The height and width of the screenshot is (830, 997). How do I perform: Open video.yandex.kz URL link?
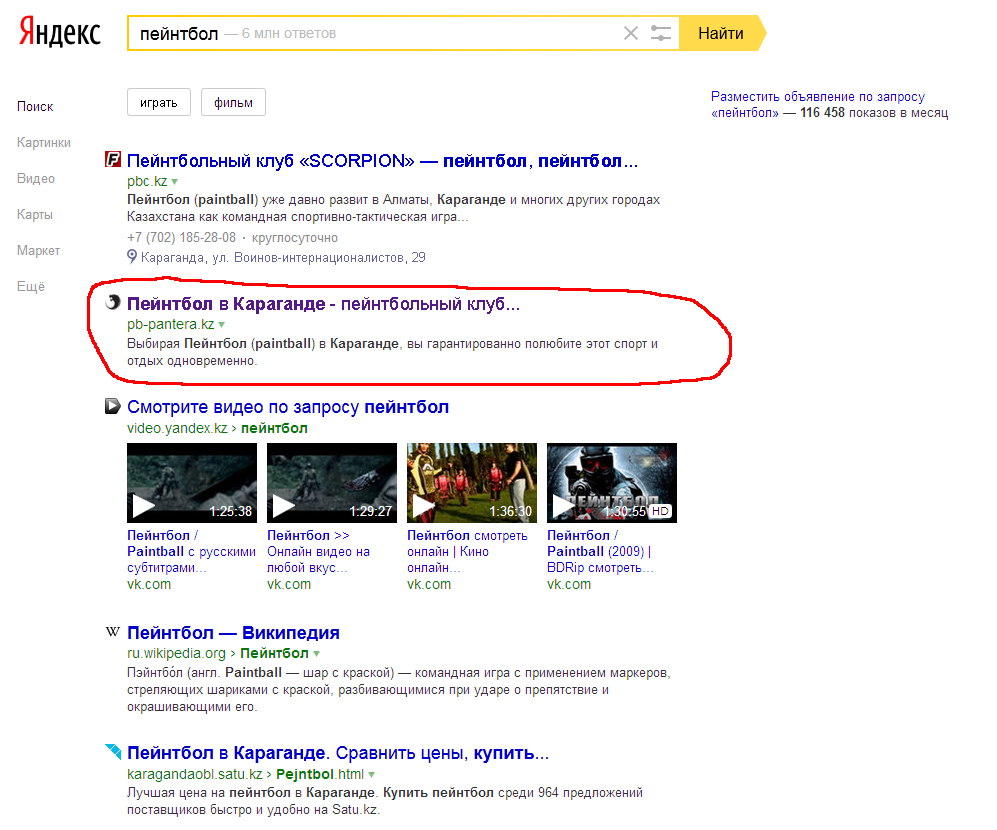(x=177, y=428)
